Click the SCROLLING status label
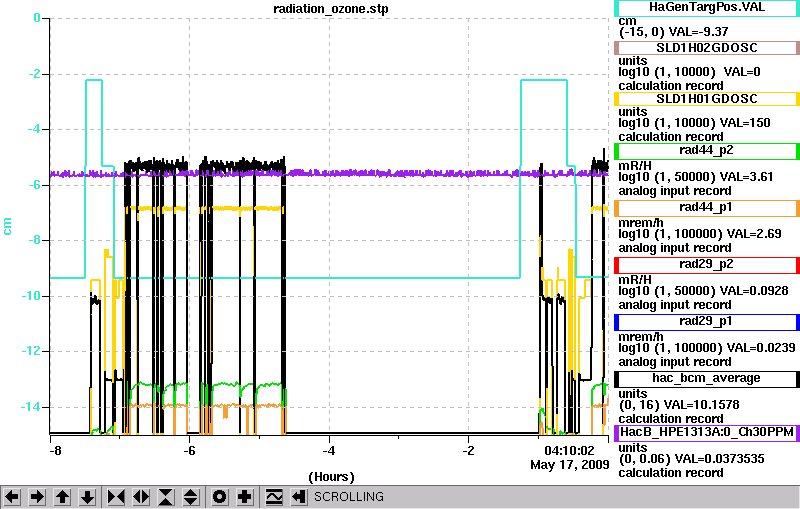The image size is (800, 509). click(348, 497)
